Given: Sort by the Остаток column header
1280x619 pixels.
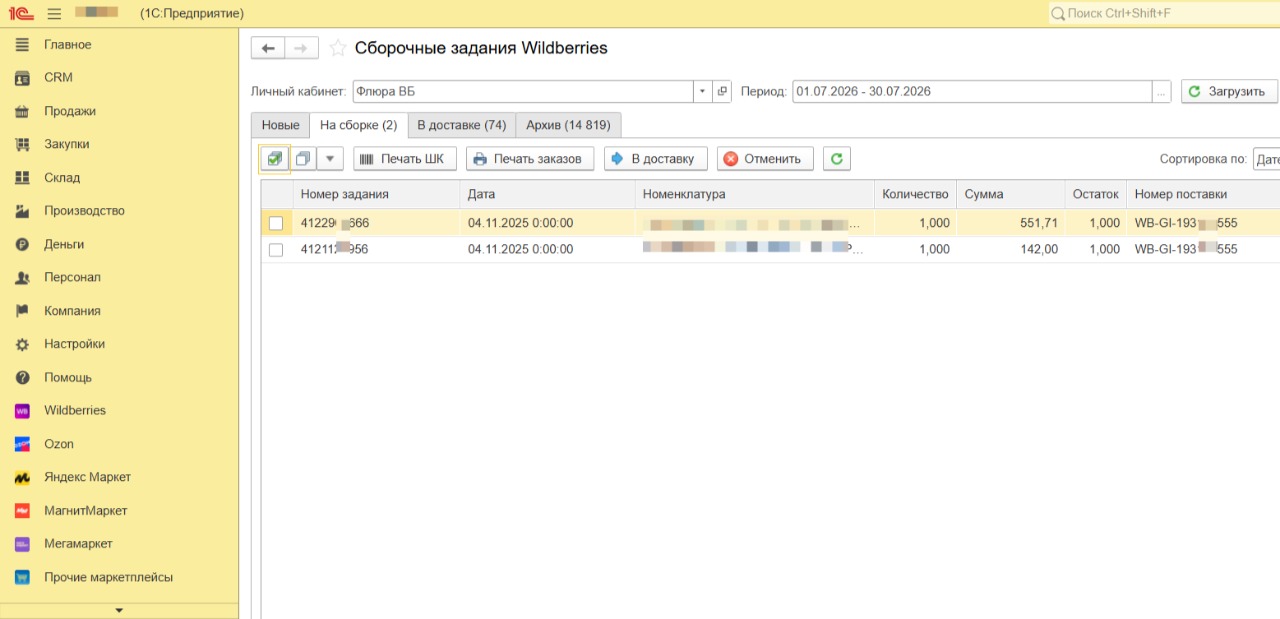Looking at the screenshot, I should tap(1095, 194).
